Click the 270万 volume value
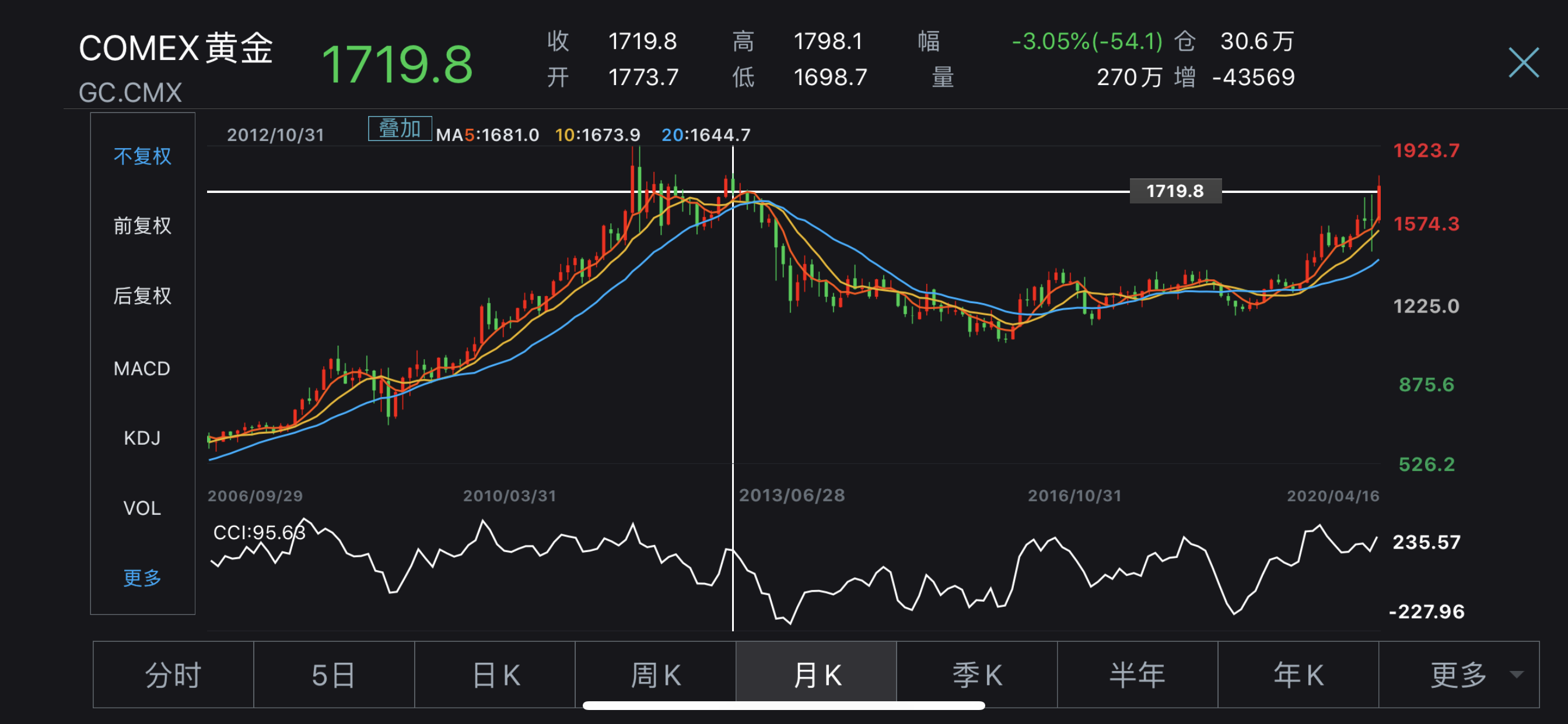The image size is (1568, 724). coord(1129,78)
